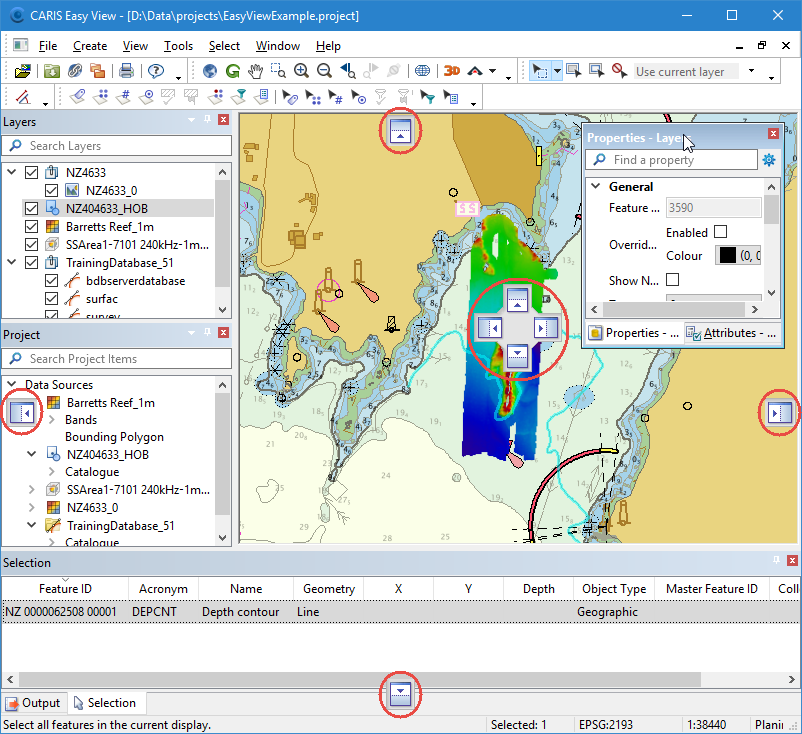Open the 3D view toolbar button
802x734 pixels.
coord(452,71)
